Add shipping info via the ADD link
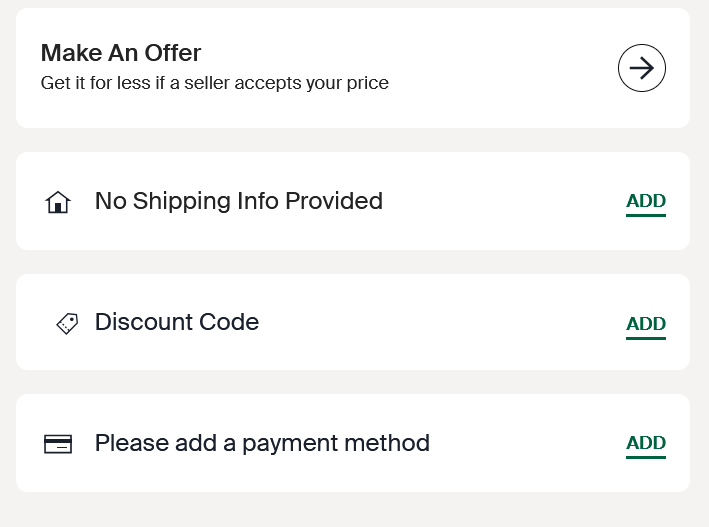709x527 pixels. click(x=645, y=201)
